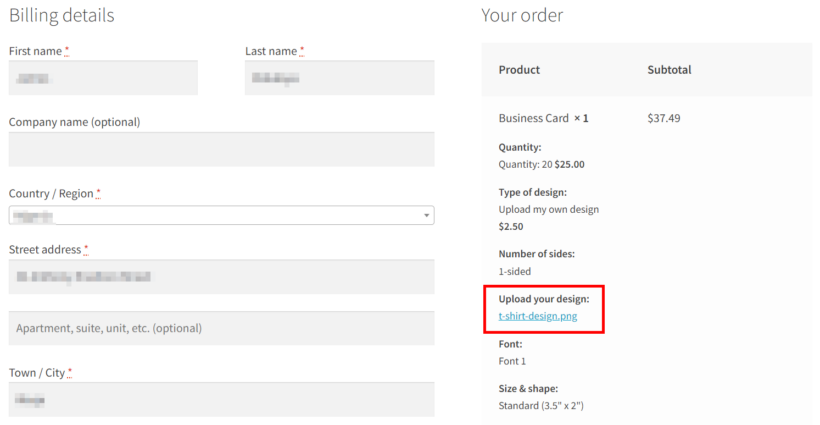Click the Town / City label
This screenshot has height=425, width=820.
tap(37, 373)
